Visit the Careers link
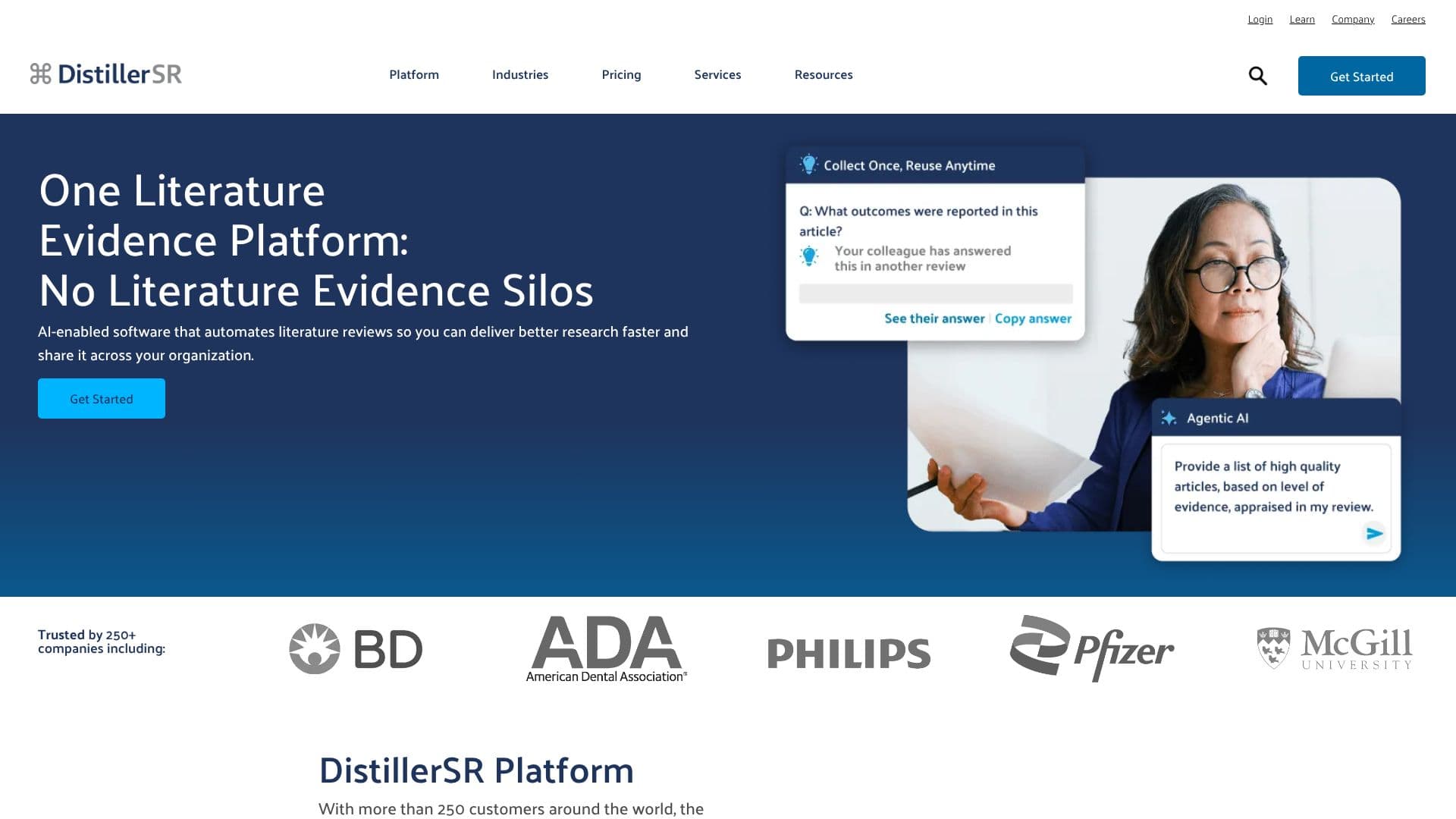Image resolution: width=1456 pixels, height=819 pixels. point(1408,19)
